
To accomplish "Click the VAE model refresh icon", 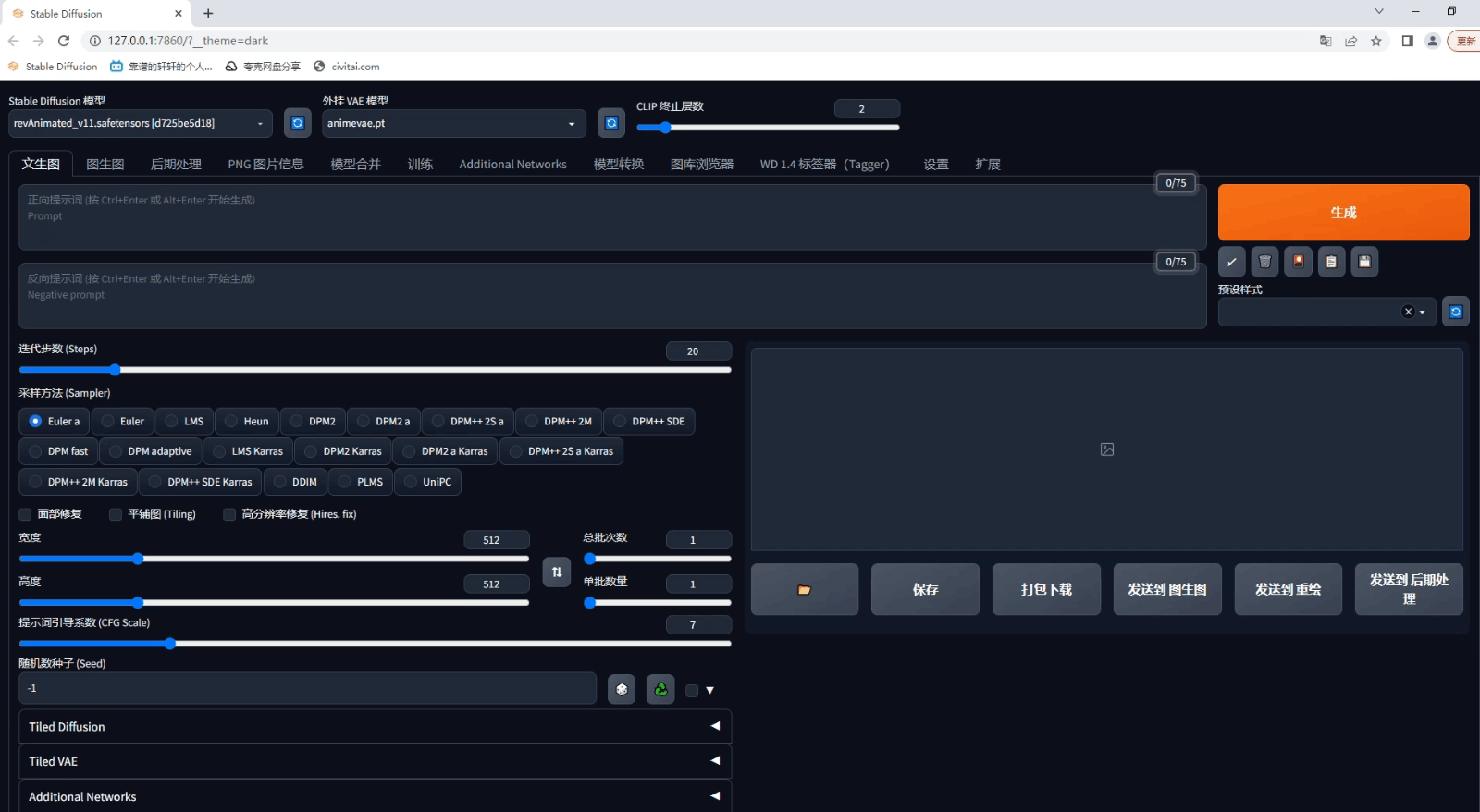I will [610, 123].
